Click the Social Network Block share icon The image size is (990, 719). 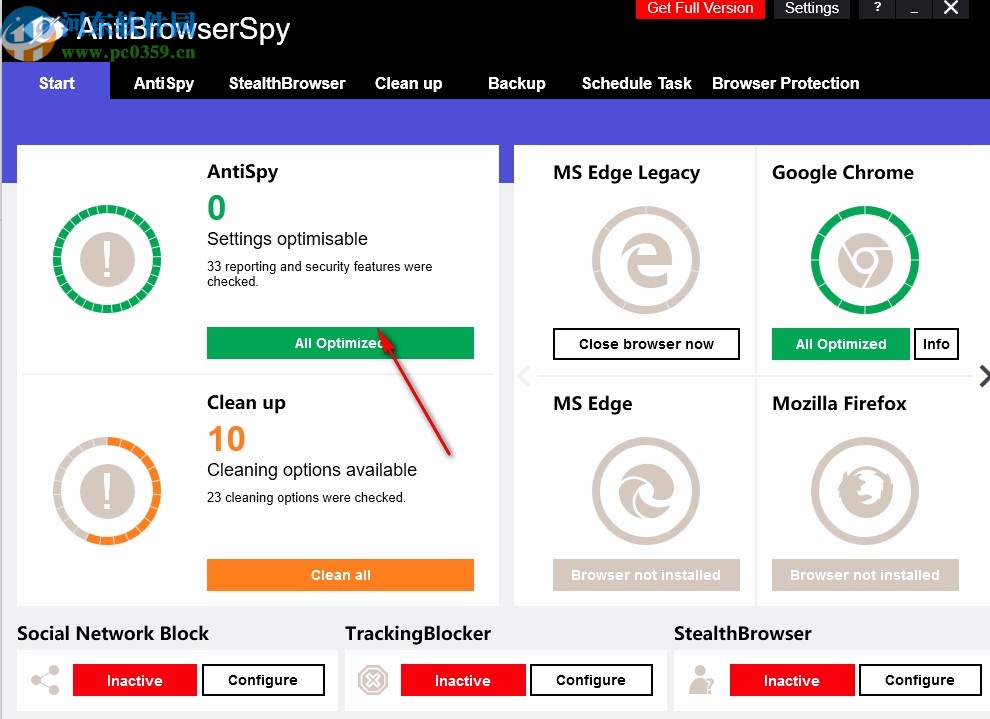(x=44, y=680)
